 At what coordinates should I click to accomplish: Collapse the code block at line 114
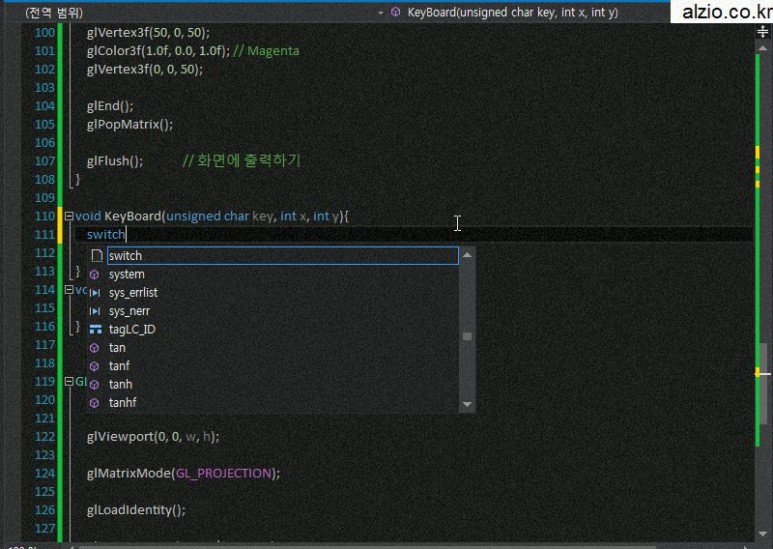69,289
